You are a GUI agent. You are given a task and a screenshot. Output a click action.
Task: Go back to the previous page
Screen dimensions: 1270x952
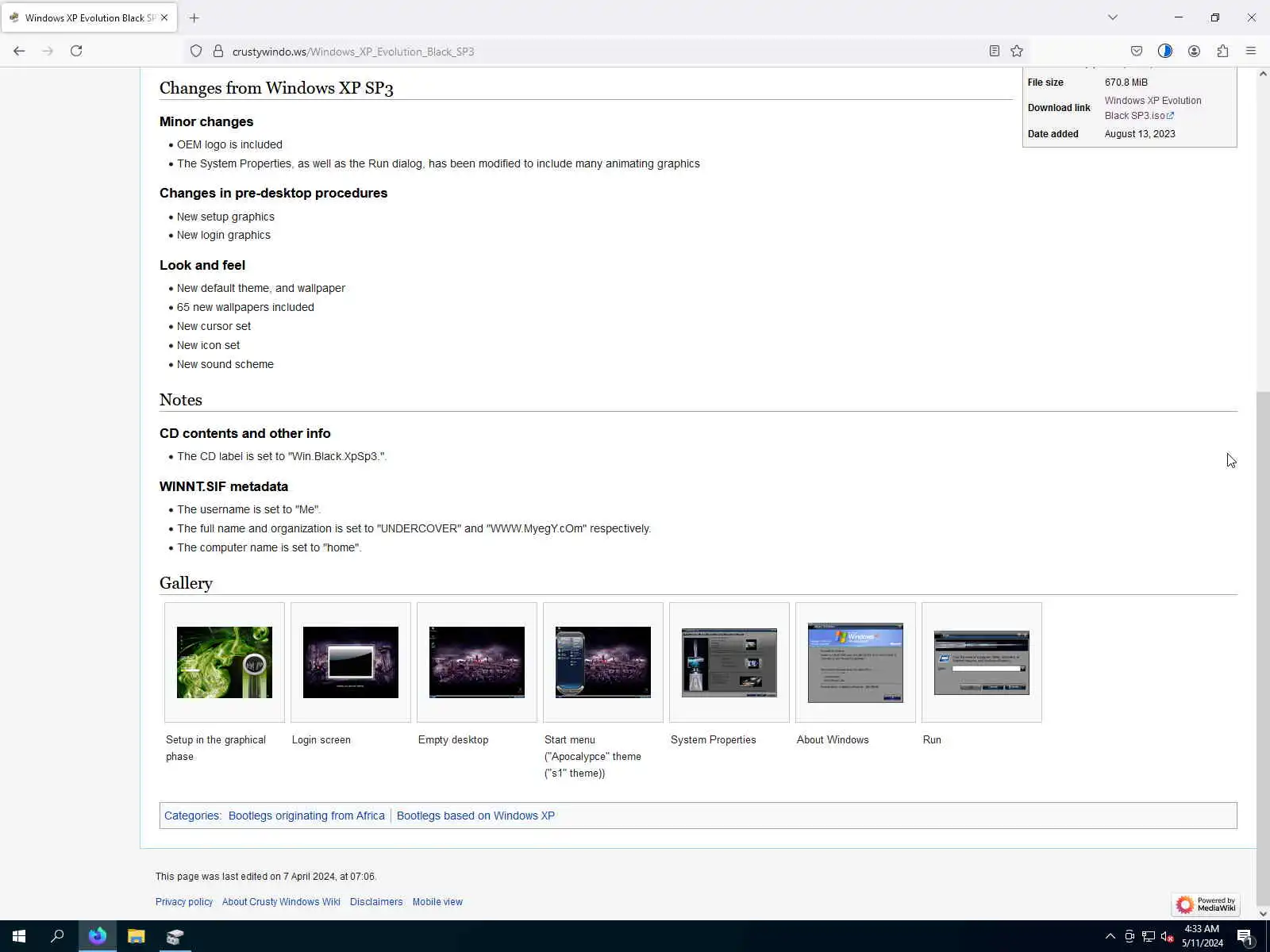pyautogui.click(x=19, y=51)
